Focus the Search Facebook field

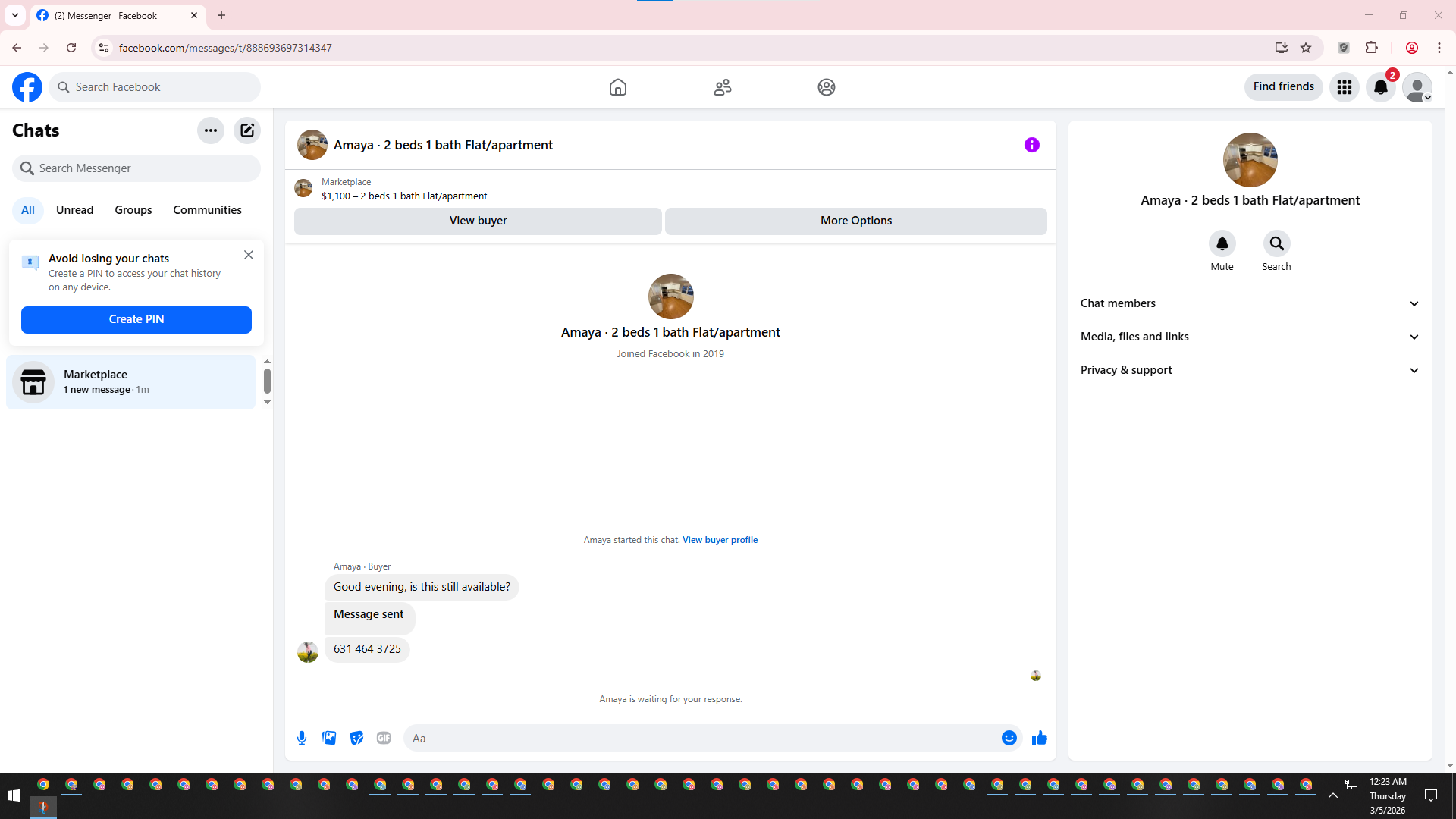click(155, 87)
